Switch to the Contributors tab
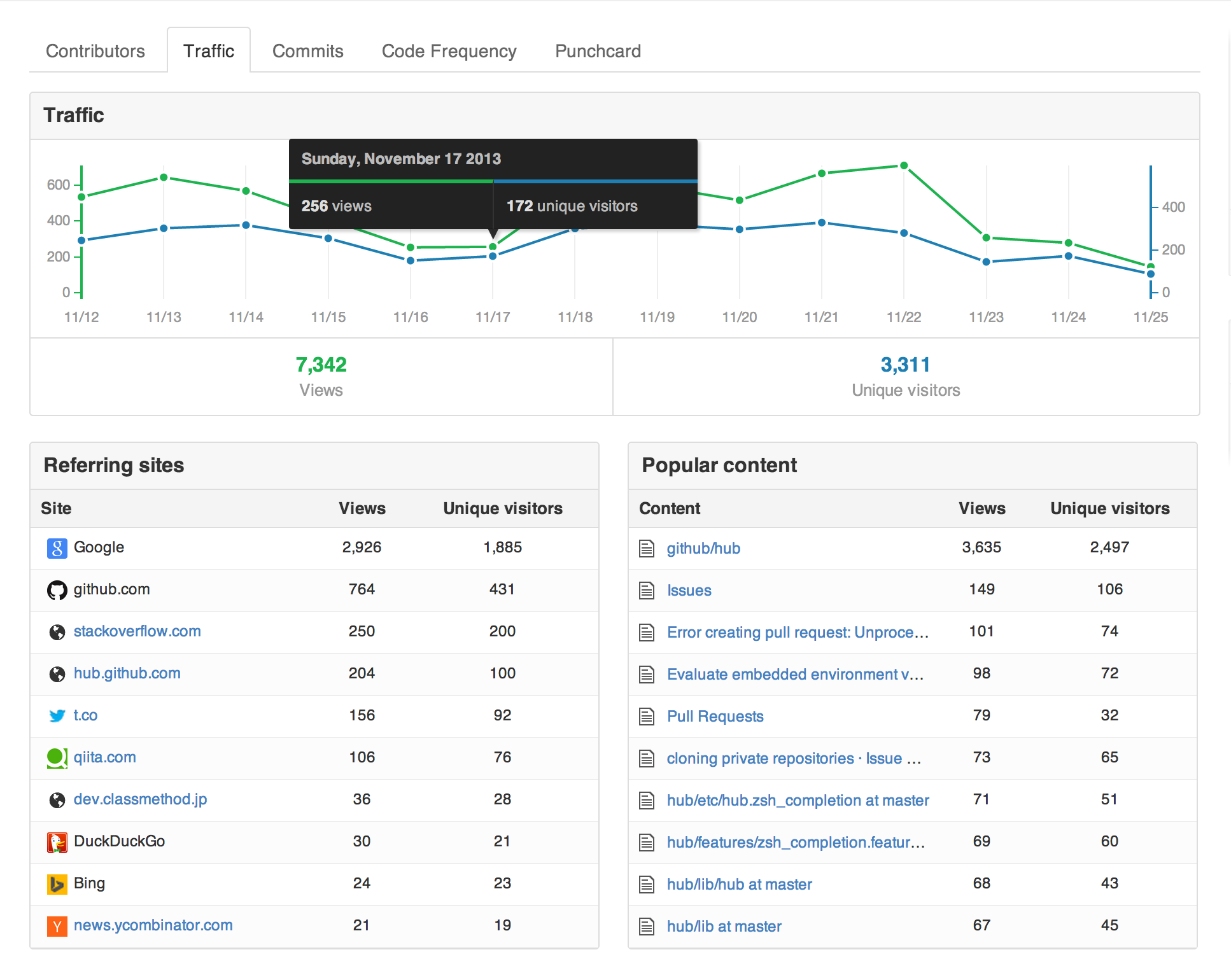The height and width of the screenshot is (980, 1231). (95, 50)
